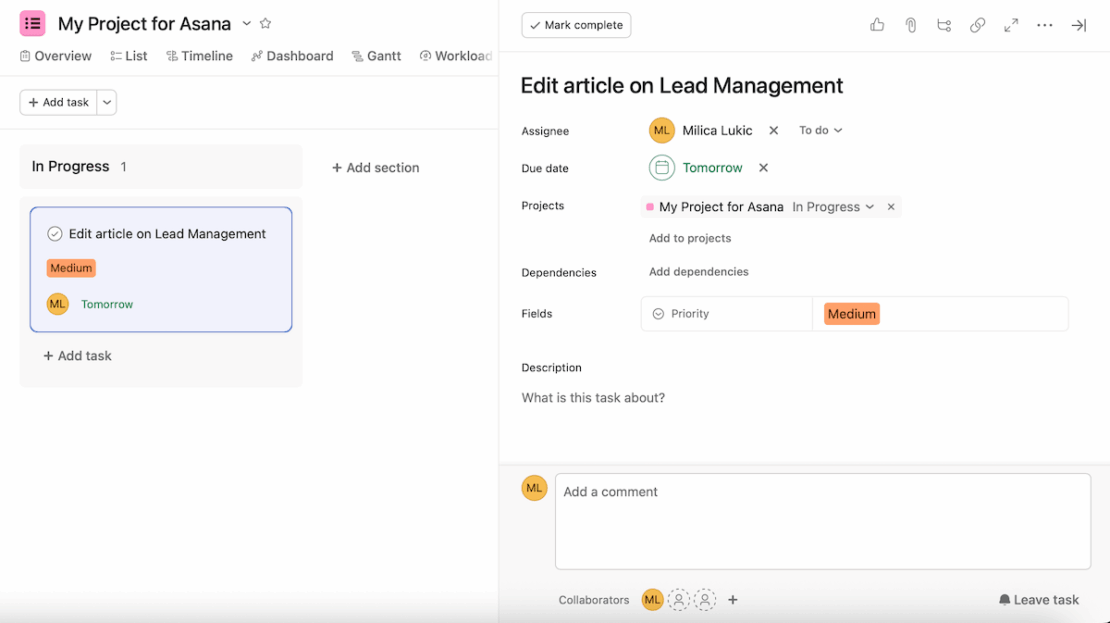This screenshot has height=623, width=1110.
Task: Select the orange Medium priority tag
Action: [851, 313]
